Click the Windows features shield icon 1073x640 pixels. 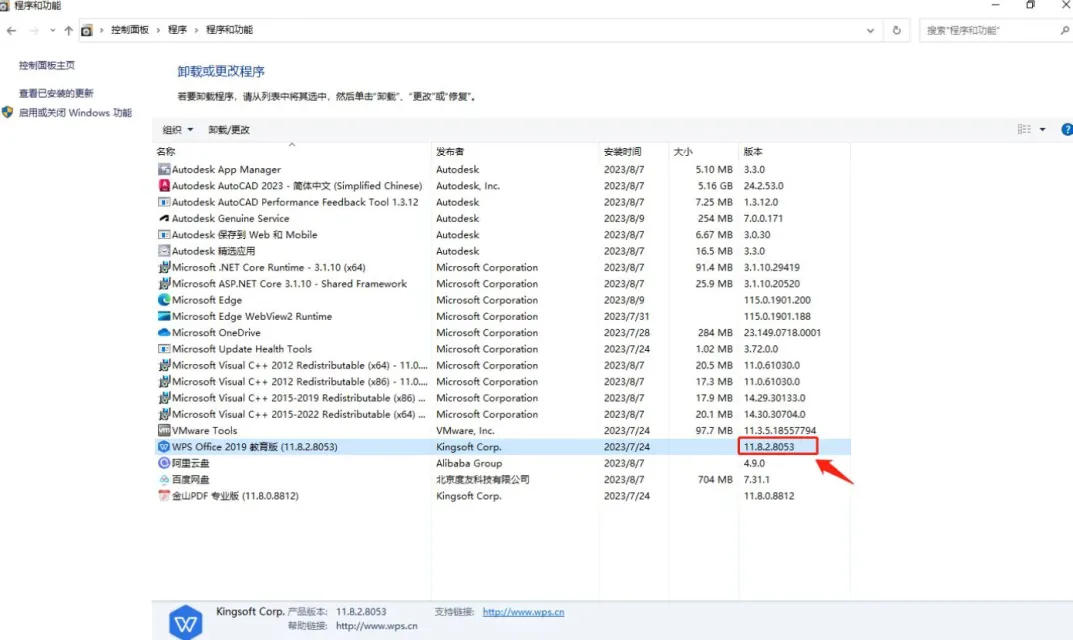(x=8, y=112)
